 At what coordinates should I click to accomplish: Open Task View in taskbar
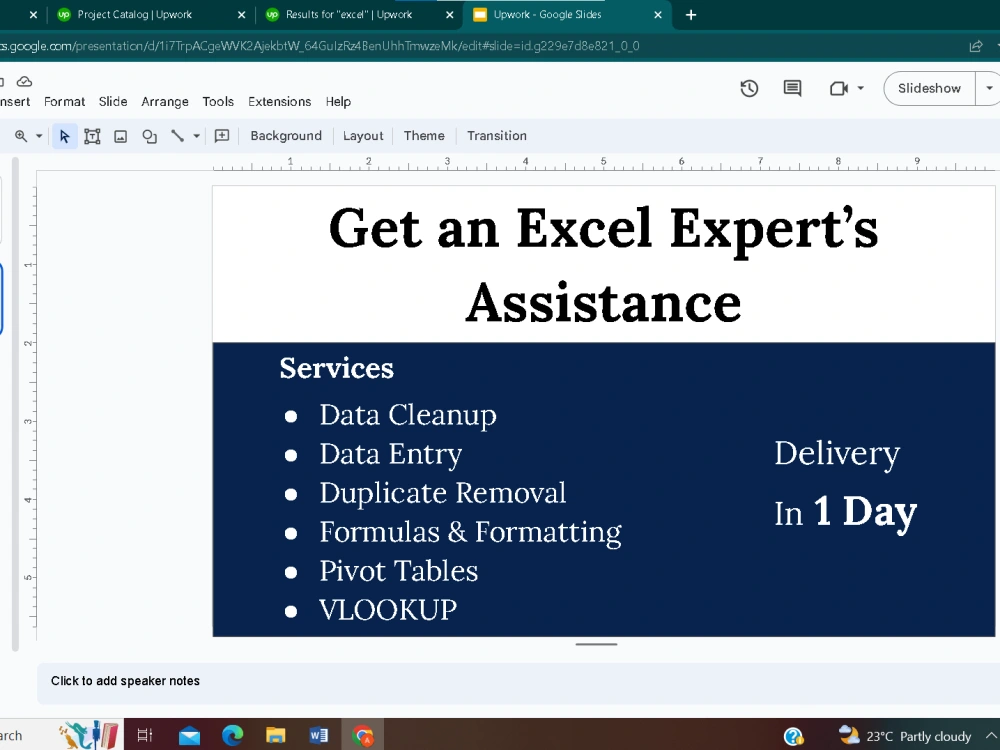point(145,735)
